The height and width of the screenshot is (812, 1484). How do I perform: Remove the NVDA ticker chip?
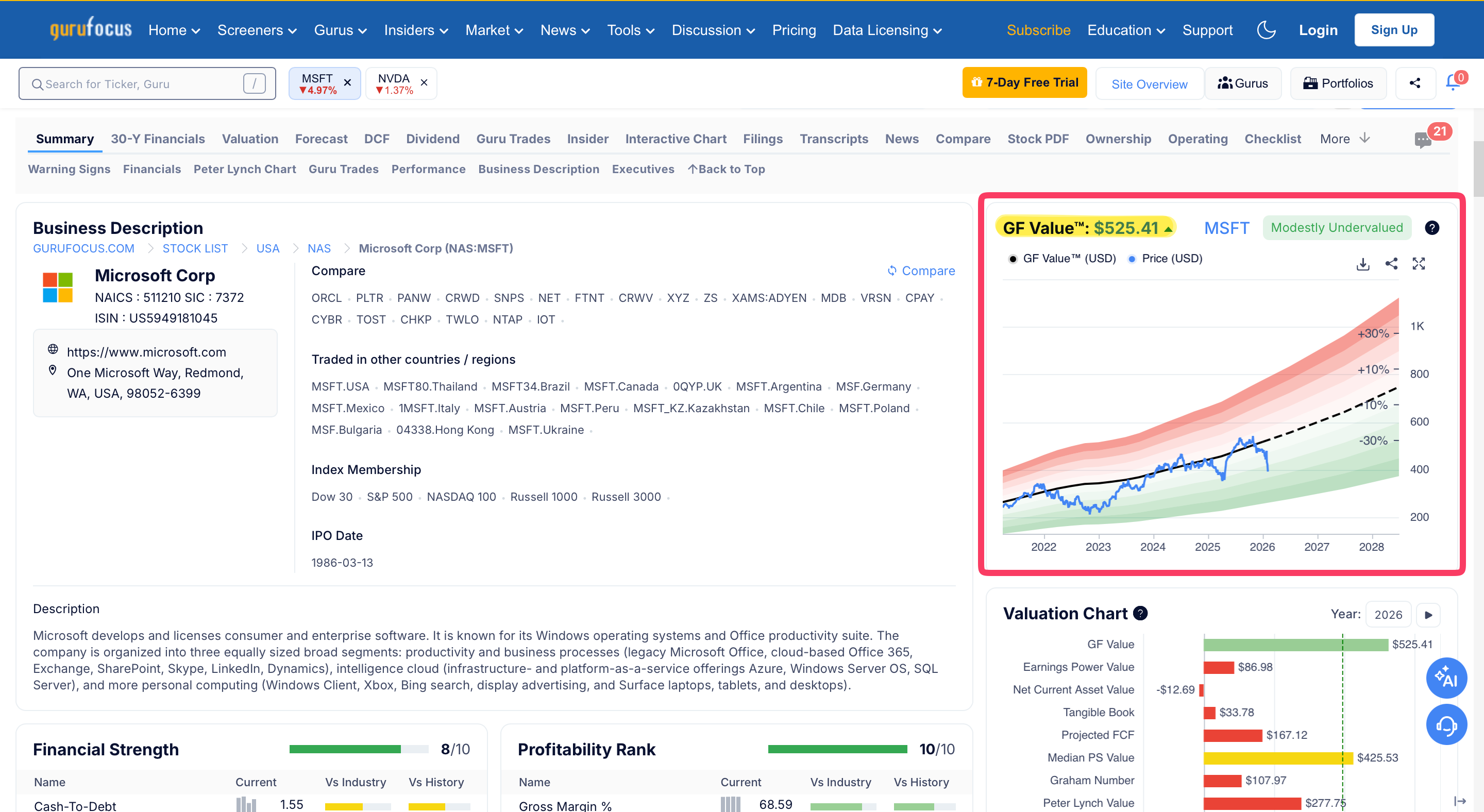[424, 82]
